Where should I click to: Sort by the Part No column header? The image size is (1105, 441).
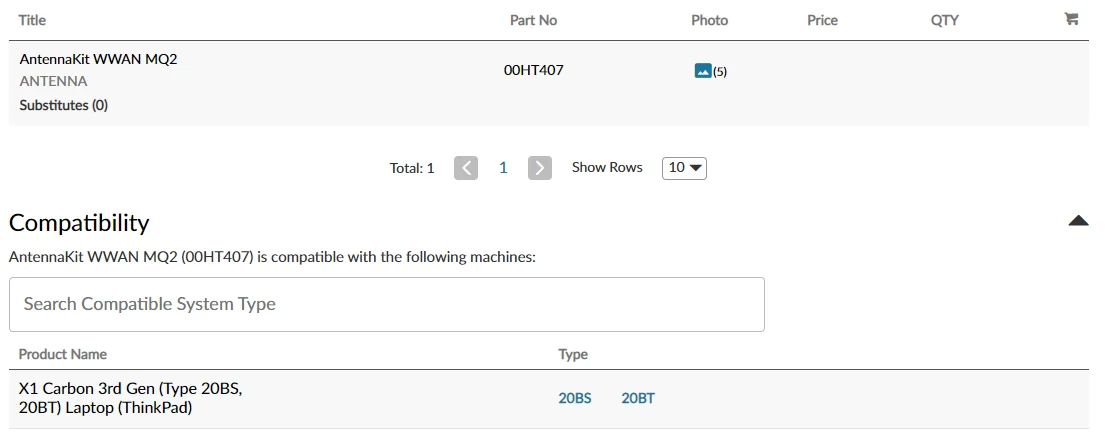533,20
